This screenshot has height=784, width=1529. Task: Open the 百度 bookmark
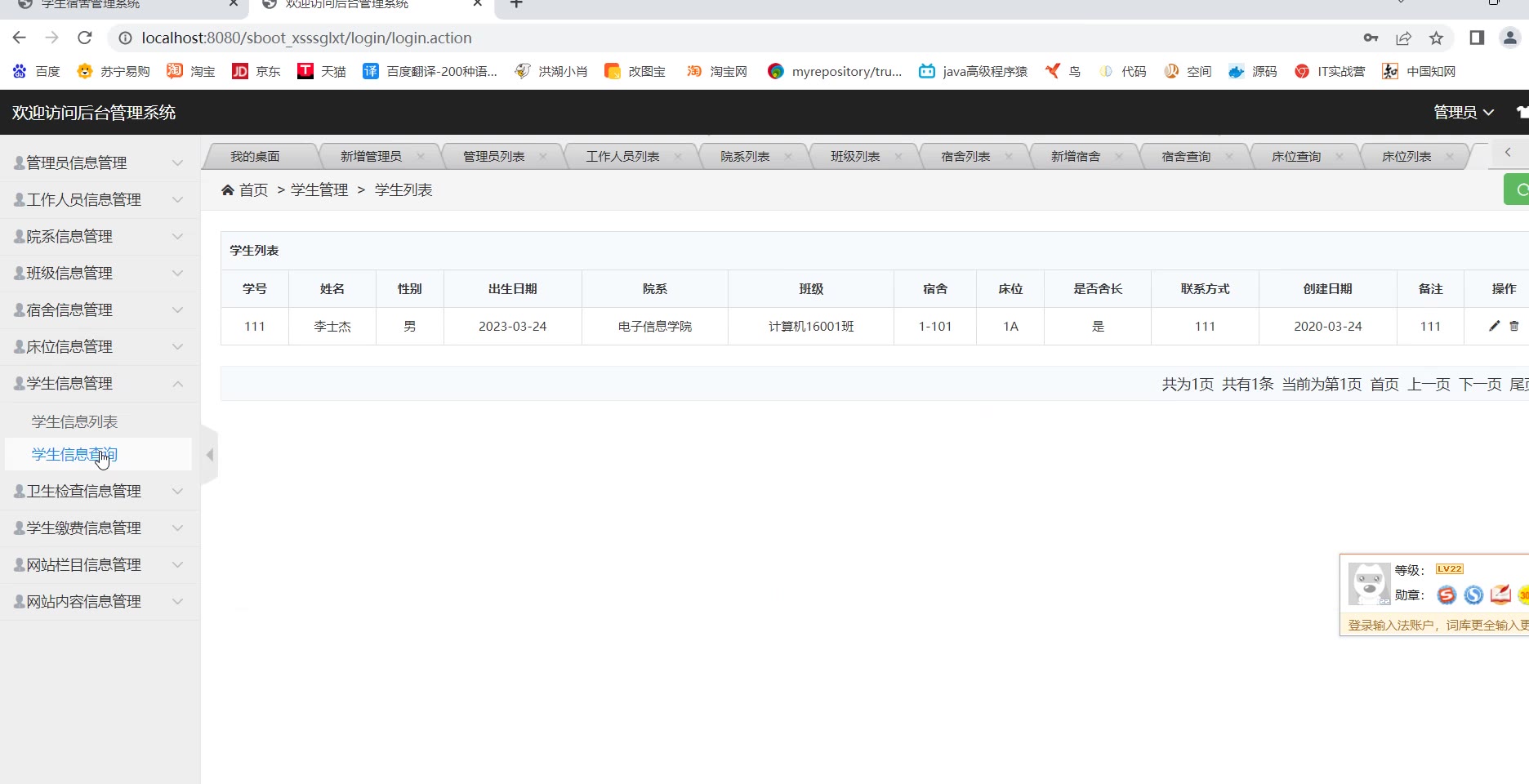pyautogui.click(x=37, y=71)
